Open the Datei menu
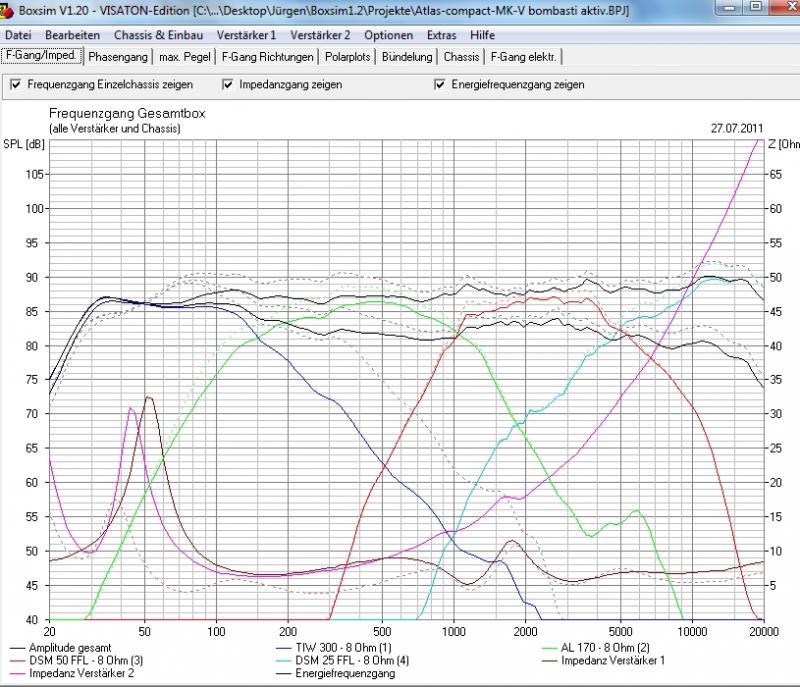800x687 pixels. (x=19, y=35)
